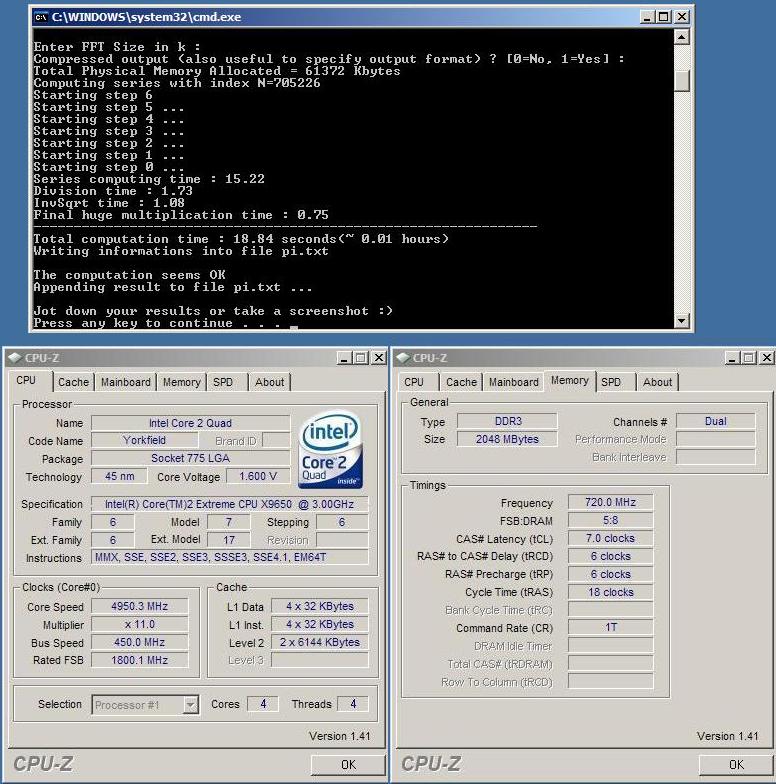This screenshot has height=784, width=776.
Task: Open About tab in right CPU-Z window
Action: 658,382
